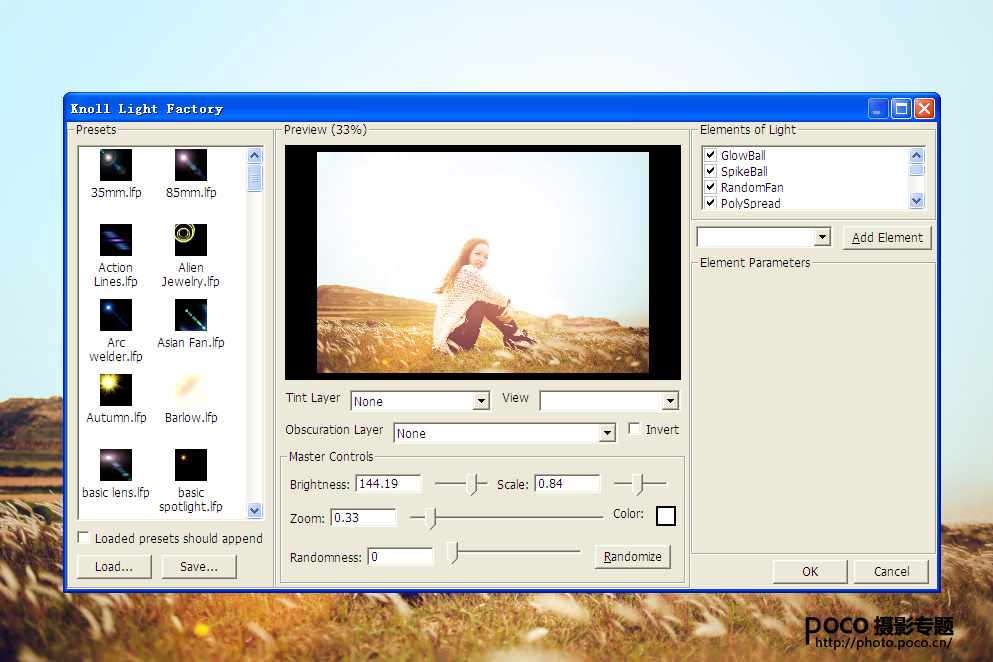
Task: Select the SpikeBall element name
Action: (744, 171)
